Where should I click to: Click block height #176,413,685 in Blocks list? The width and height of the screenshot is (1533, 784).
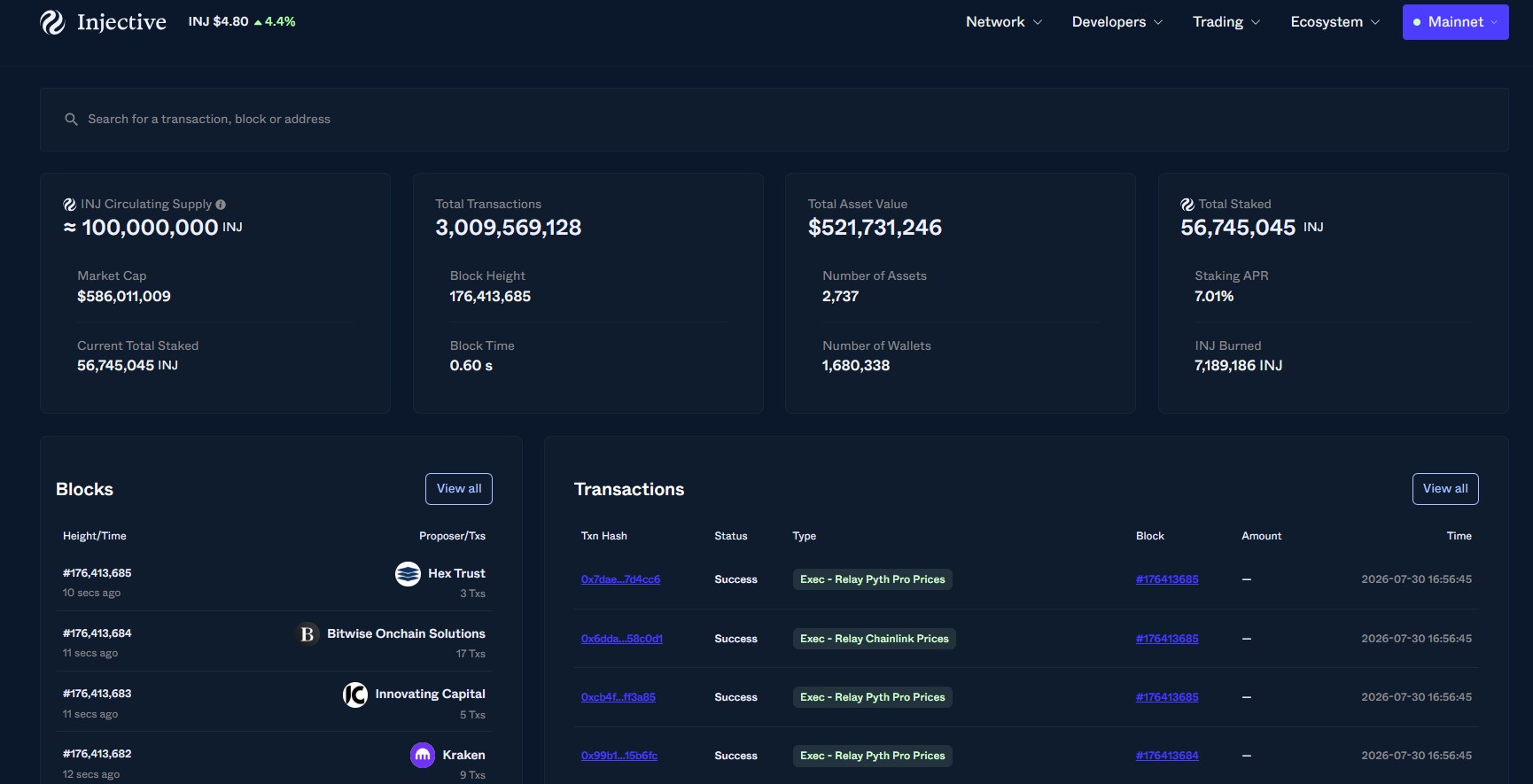coord(97,573)
